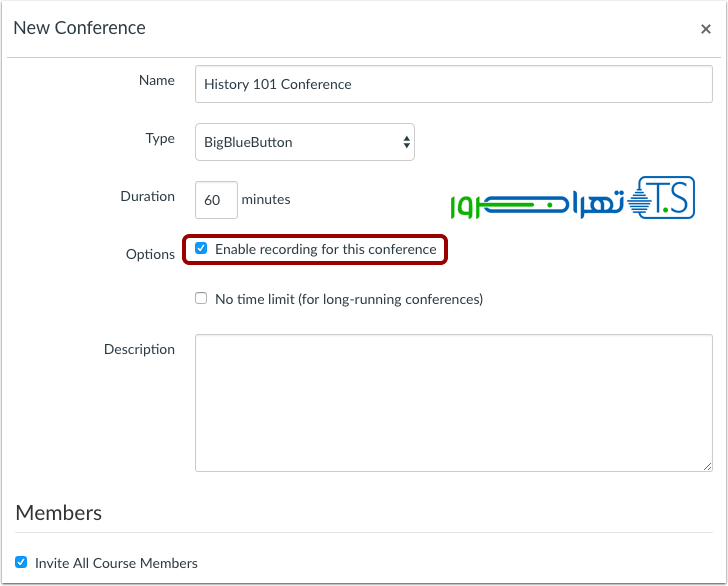Check the No time limit checkbox
Screen dimensions: 728x586
(201, 298)
